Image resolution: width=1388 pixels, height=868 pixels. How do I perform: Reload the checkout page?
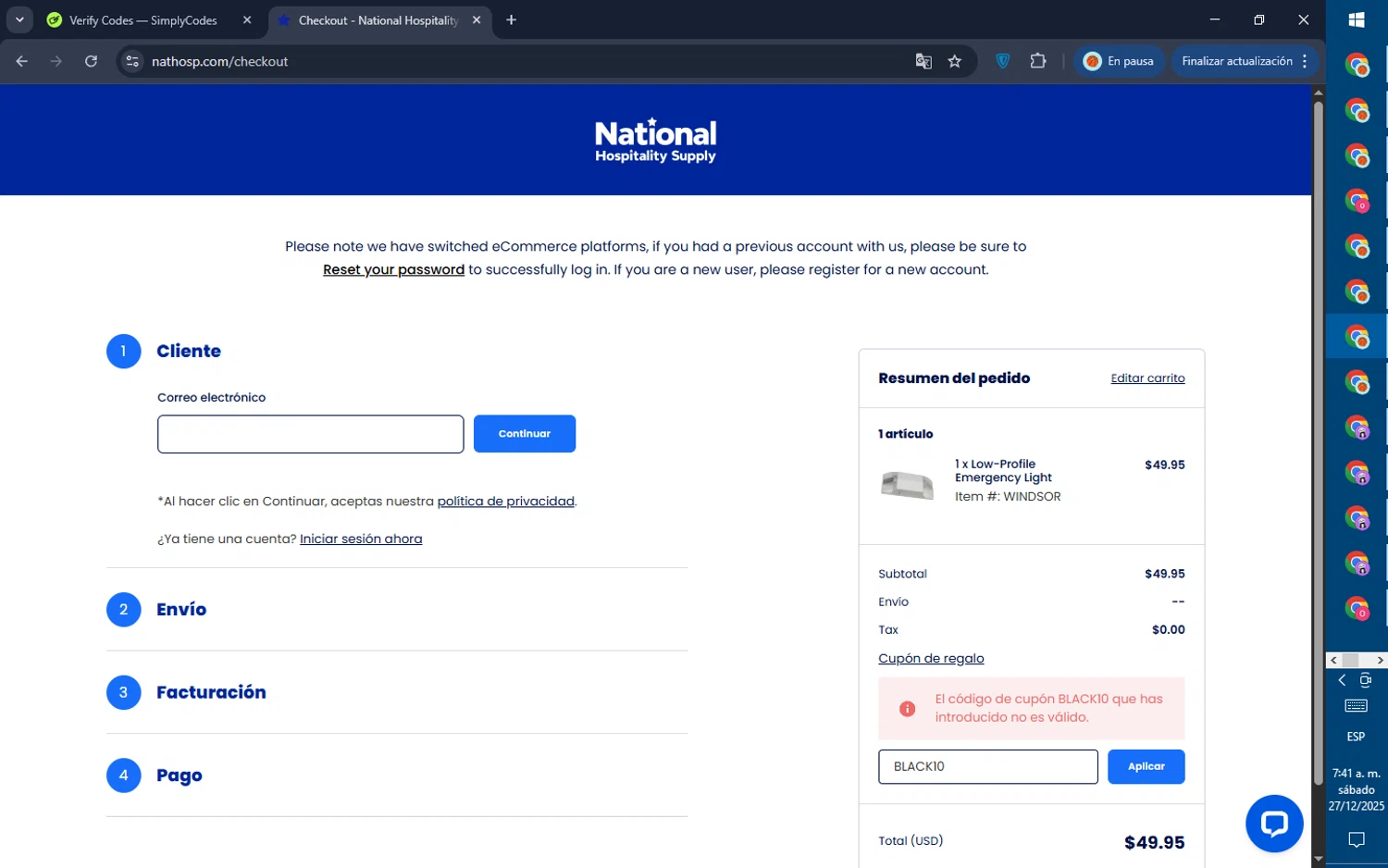91,61
